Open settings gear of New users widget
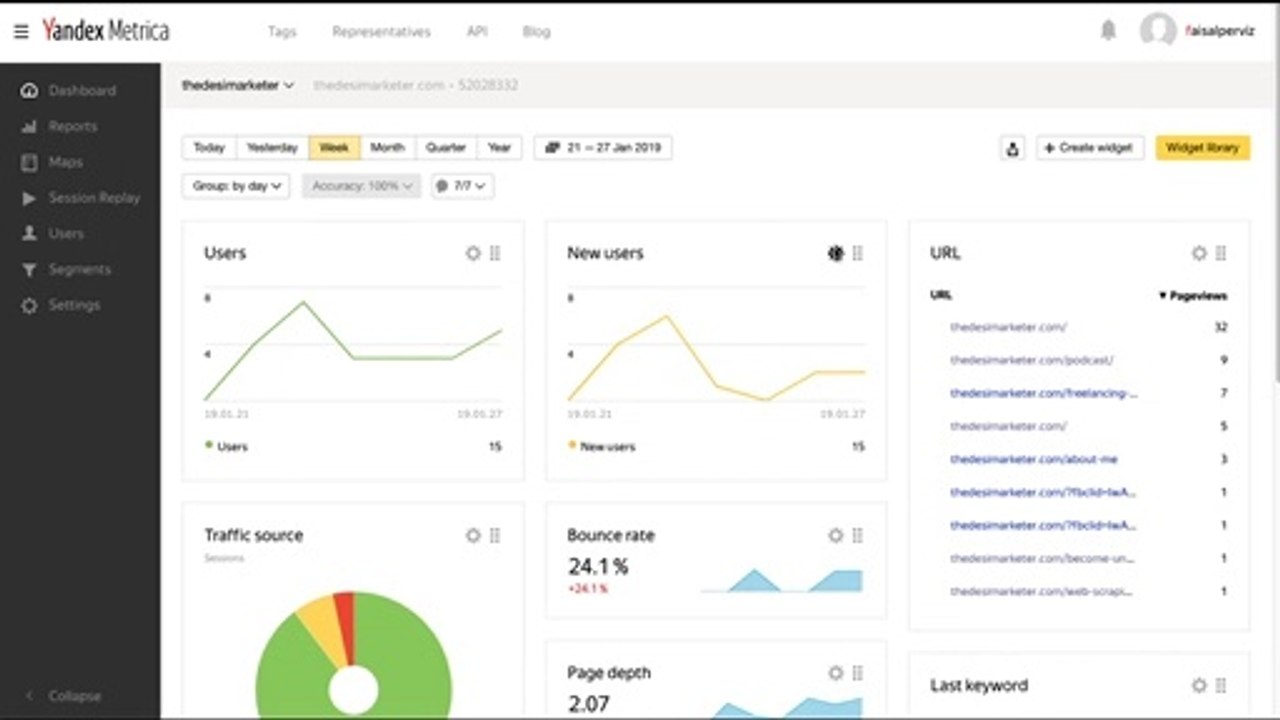 click(x=836, y=253)
